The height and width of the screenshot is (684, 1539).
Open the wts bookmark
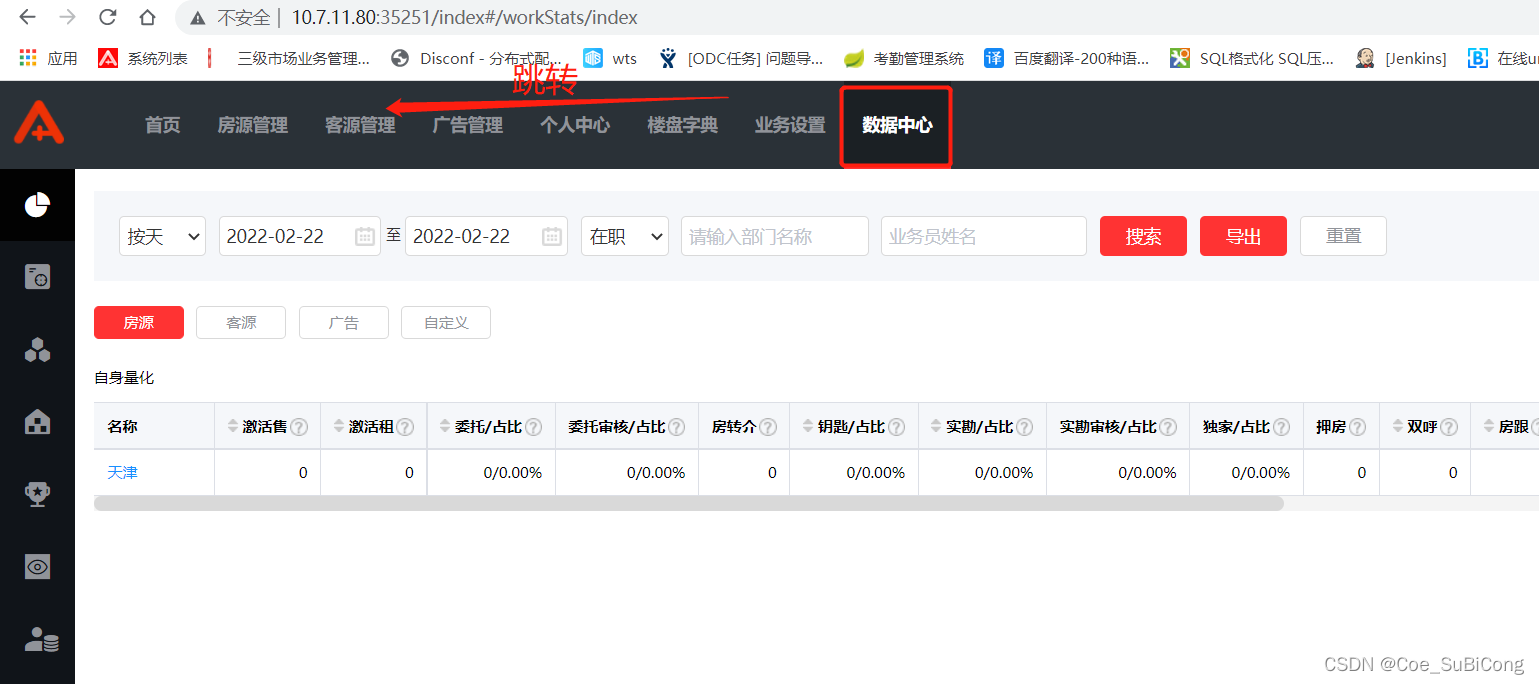[x=610, y=58]
